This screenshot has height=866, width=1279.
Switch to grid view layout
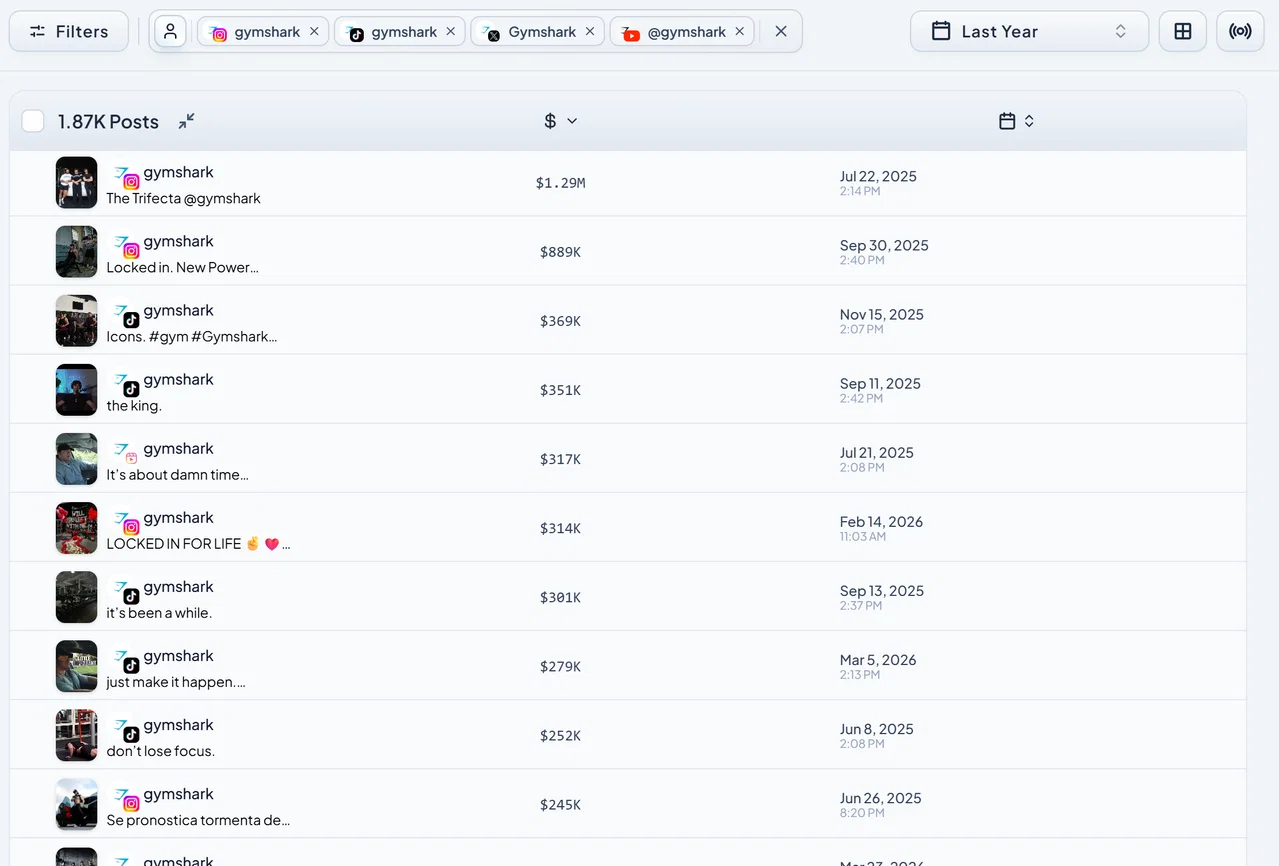pyautogui.click(x=1183, y=31)
